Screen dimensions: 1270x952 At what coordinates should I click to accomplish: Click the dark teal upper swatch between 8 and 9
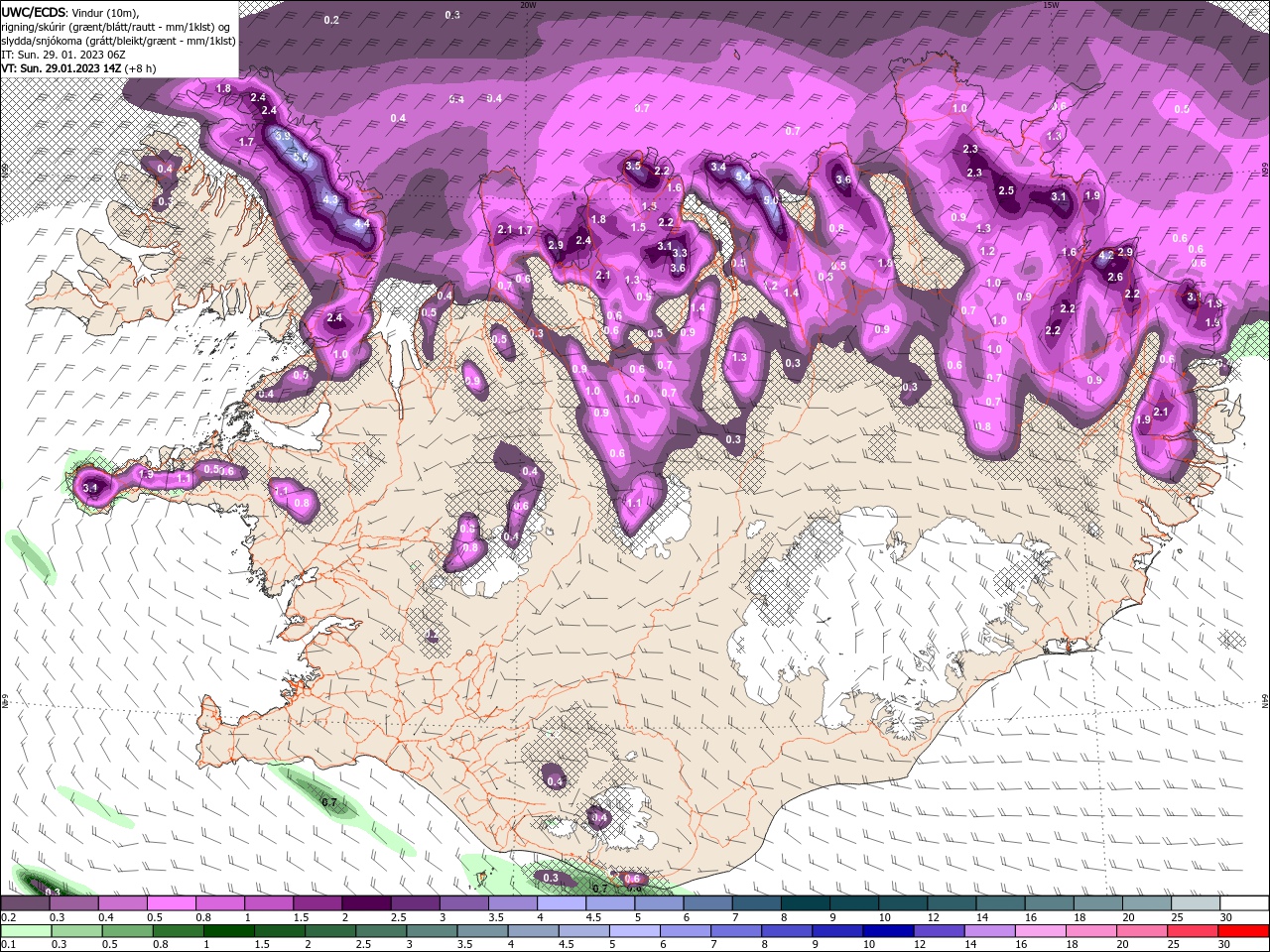[x=805, y=903]
